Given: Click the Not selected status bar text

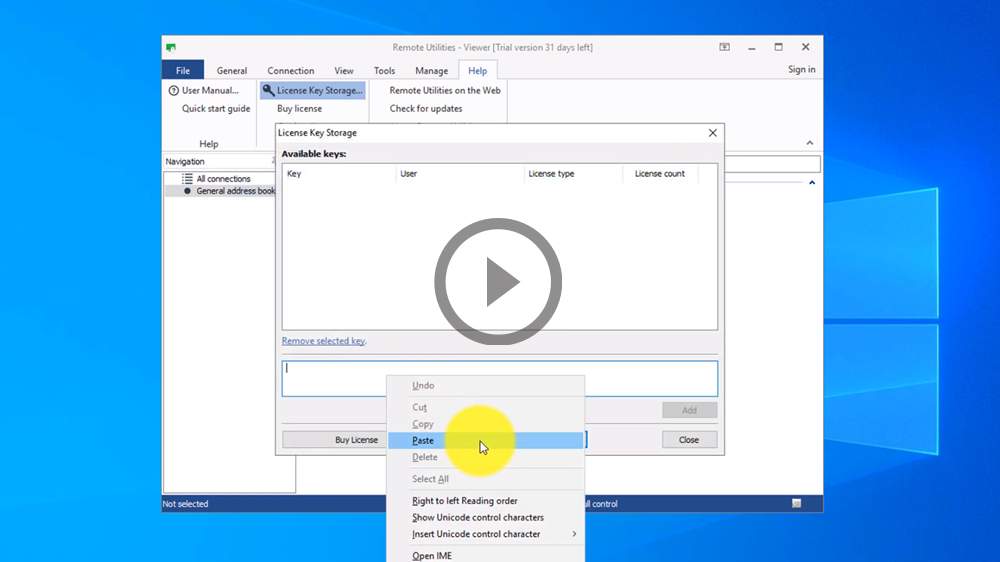Looking at the screenshot, I should pos(186,504).
